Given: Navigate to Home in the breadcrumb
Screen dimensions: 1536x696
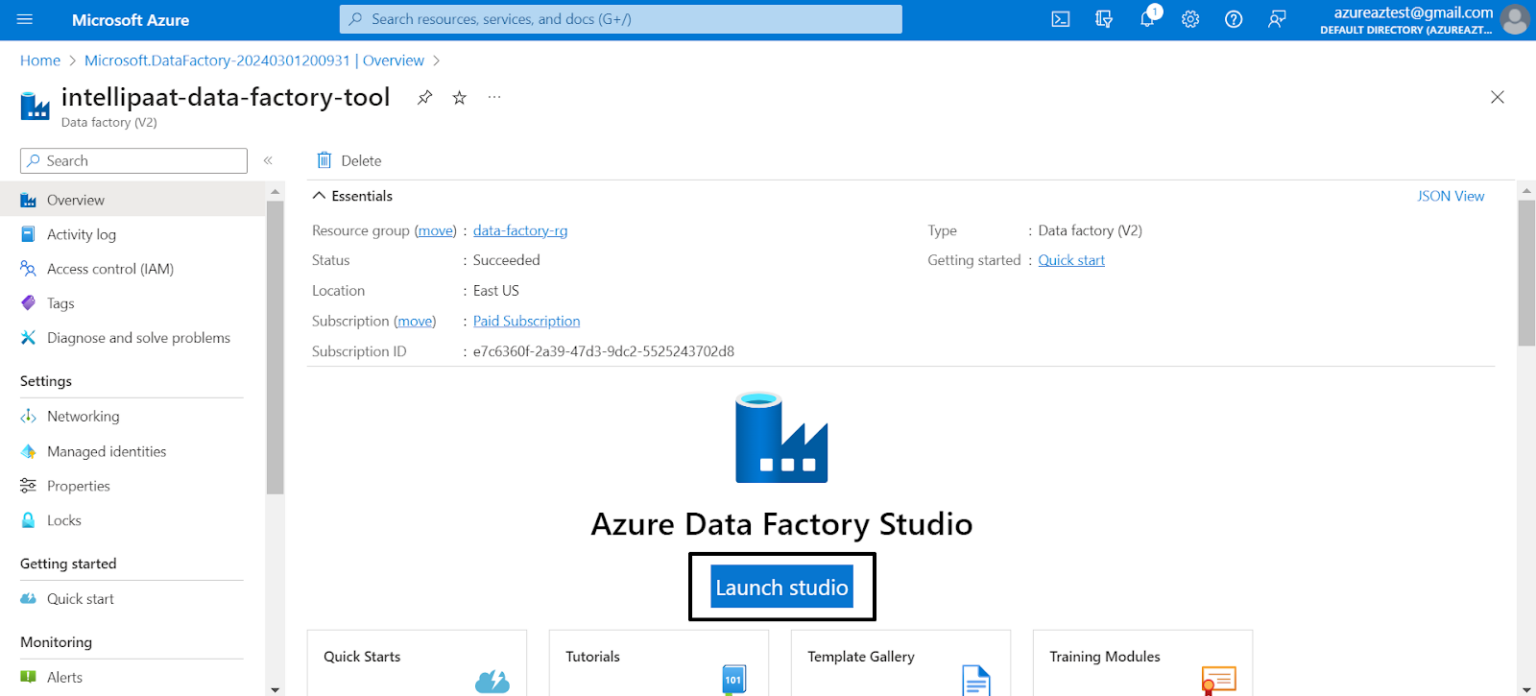Looking at the screenshot, I should (x=40, y=60).
